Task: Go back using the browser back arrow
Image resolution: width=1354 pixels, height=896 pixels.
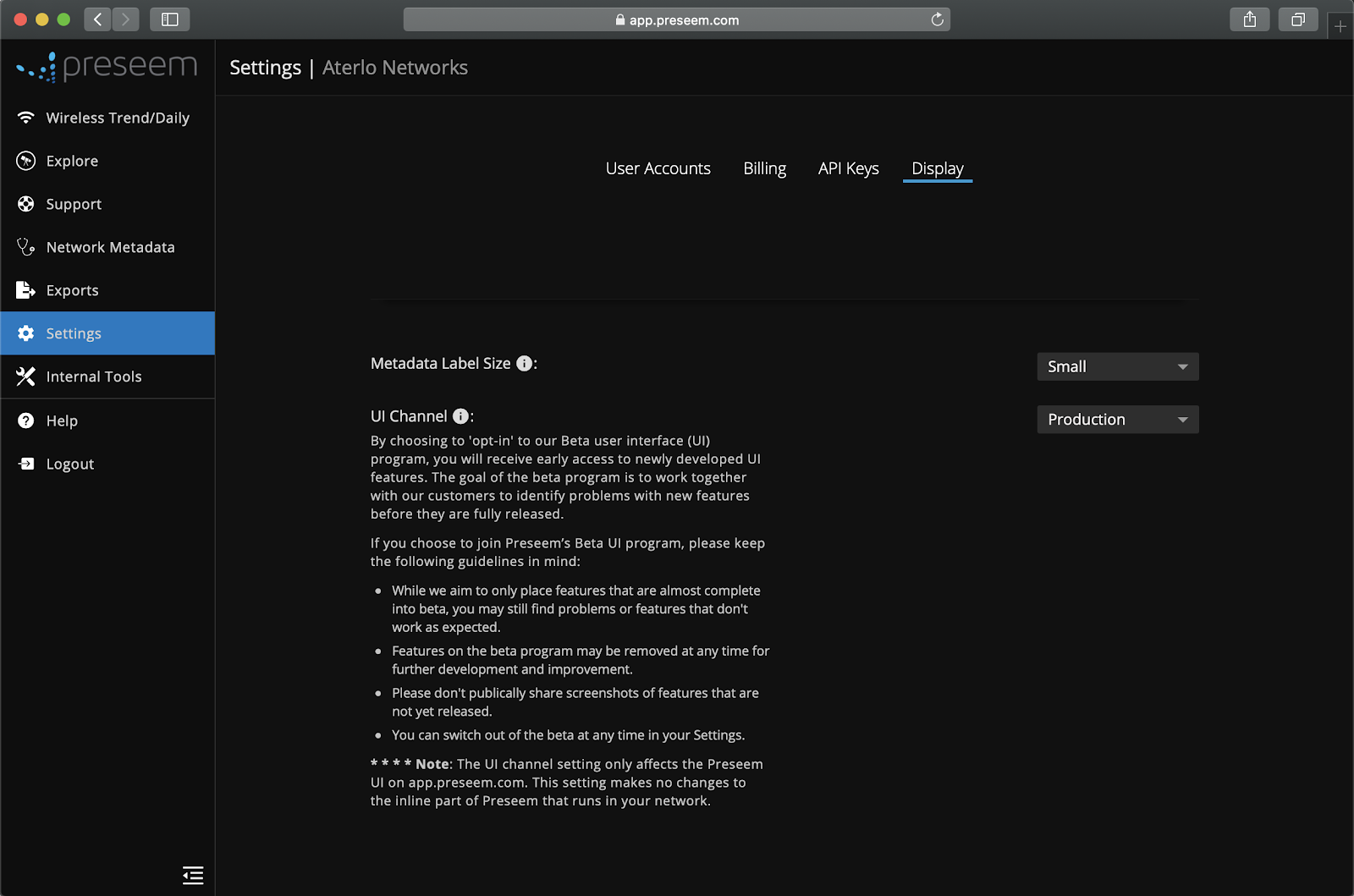Action: point(98,19)
